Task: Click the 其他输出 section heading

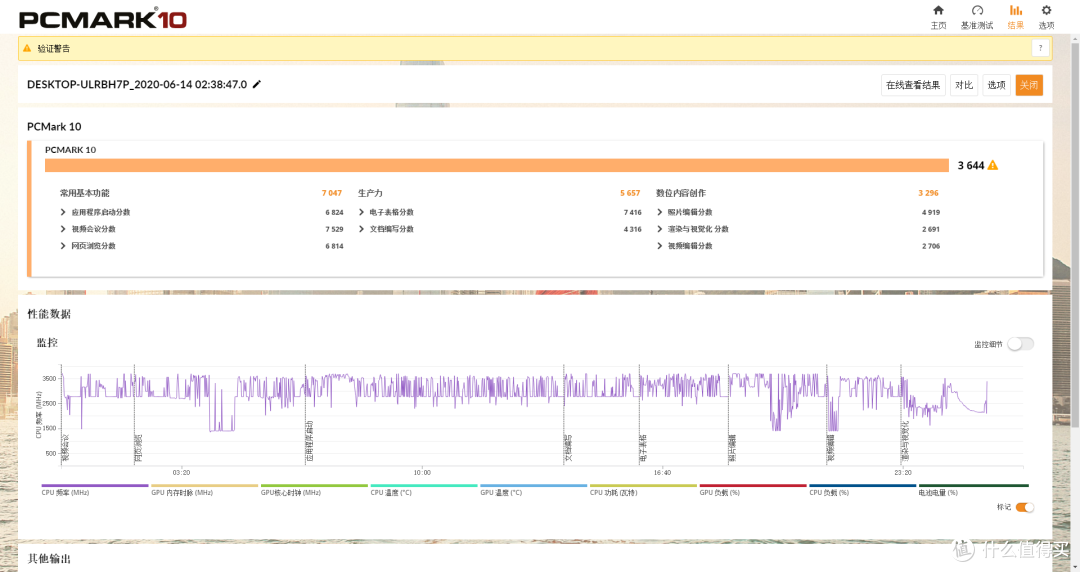Action: pos(49,558)
